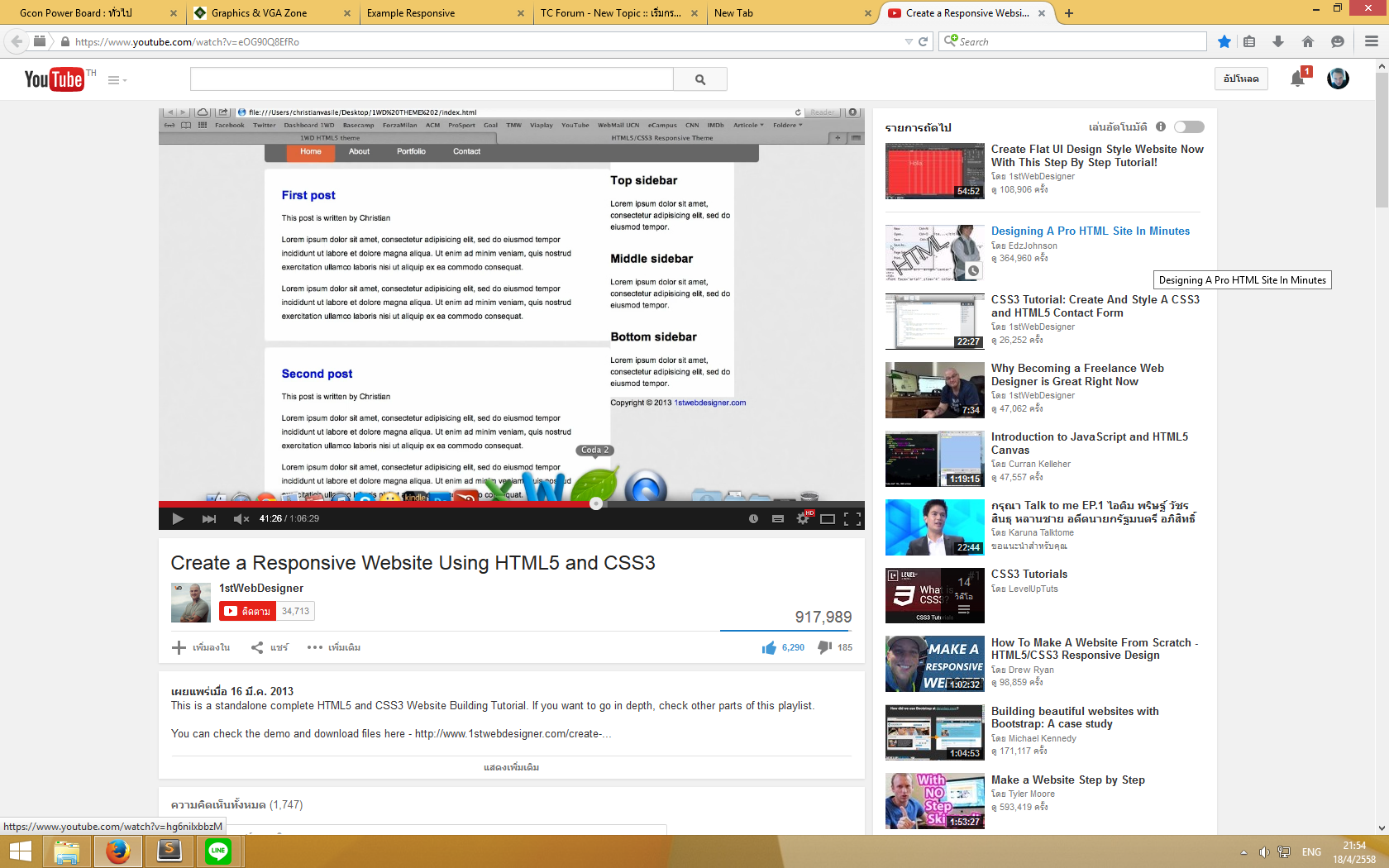Image resolution: width=1389 pixels, height=868 pixels.
Task: Open the account avatar menu
Action: click(x=1338, y=79)
